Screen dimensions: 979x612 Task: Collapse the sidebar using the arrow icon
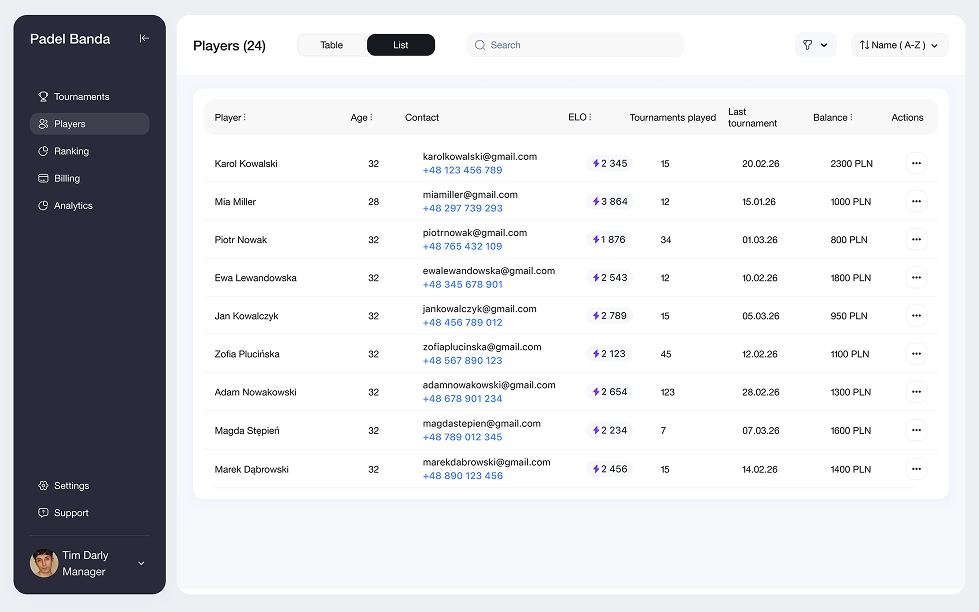tap(144, 39)
